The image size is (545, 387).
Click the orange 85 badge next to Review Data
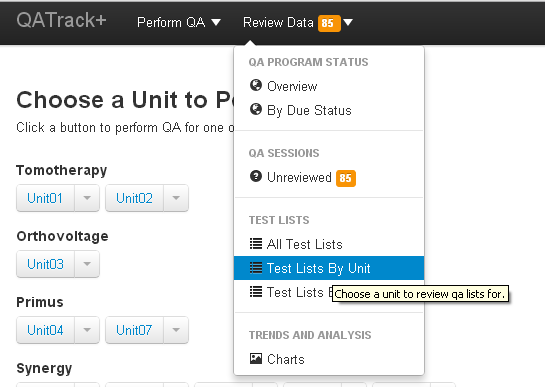pos(329,23)
